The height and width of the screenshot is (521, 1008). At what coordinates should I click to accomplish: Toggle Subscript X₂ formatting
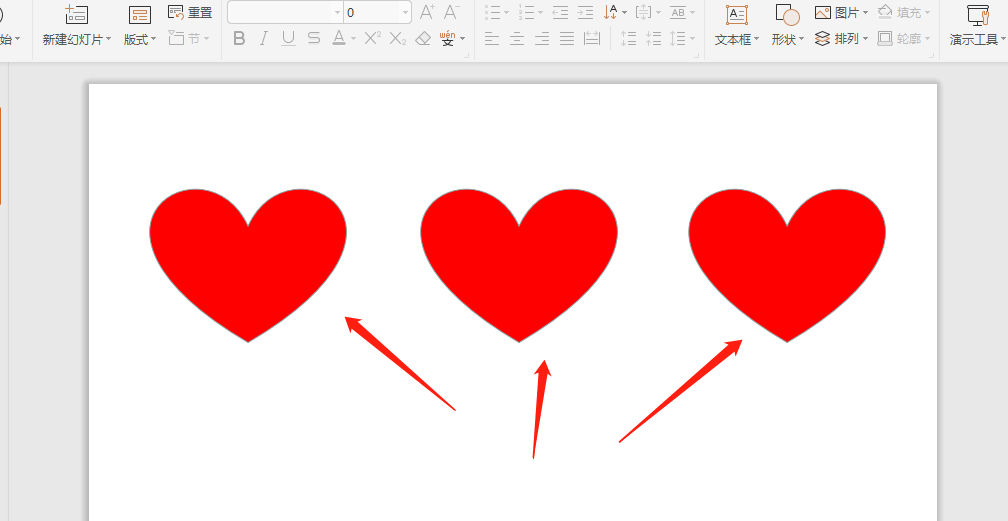pos(398,39)
